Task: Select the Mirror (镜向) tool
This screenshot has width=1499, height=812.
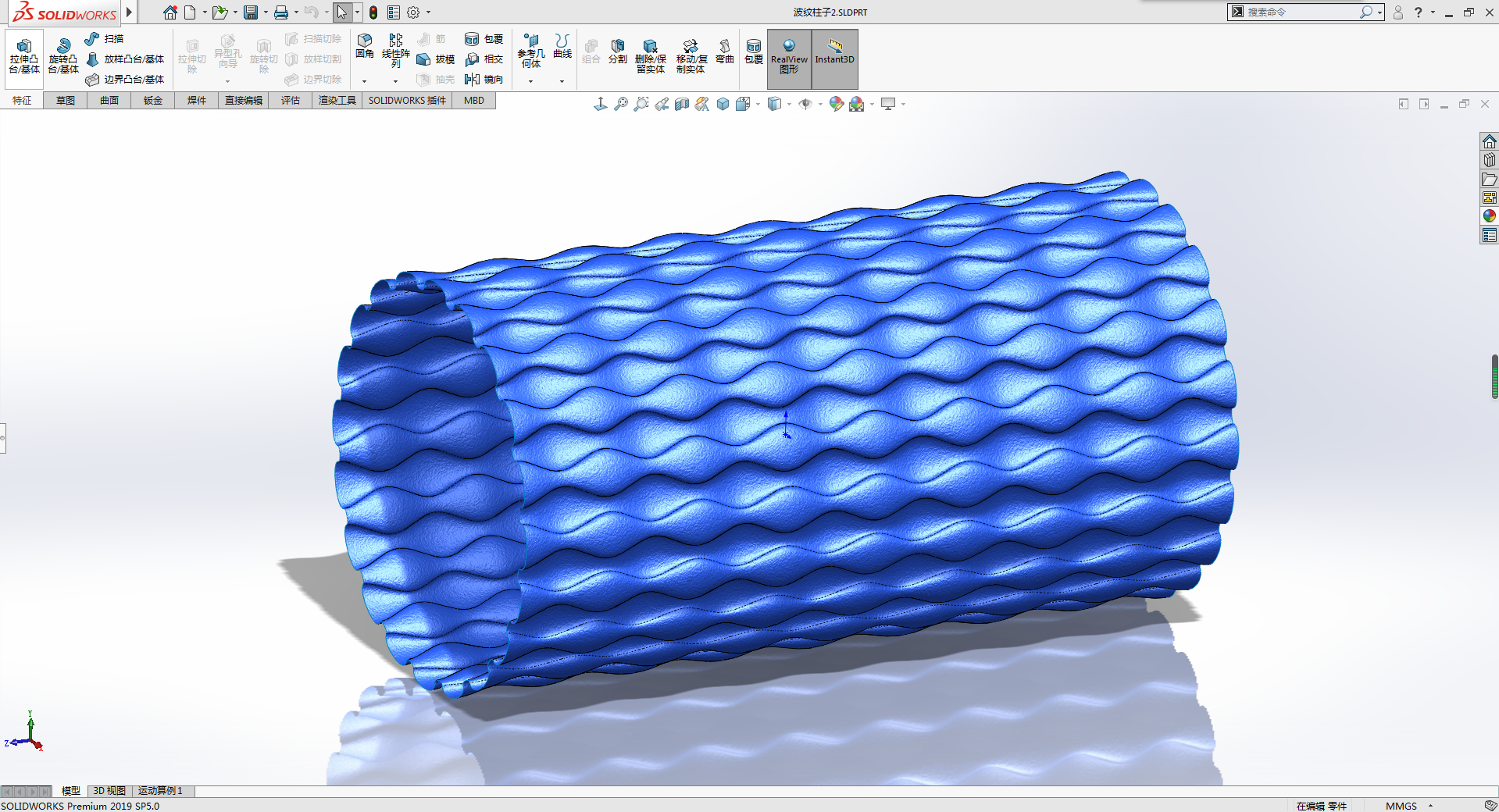Action: coord(484,80)
